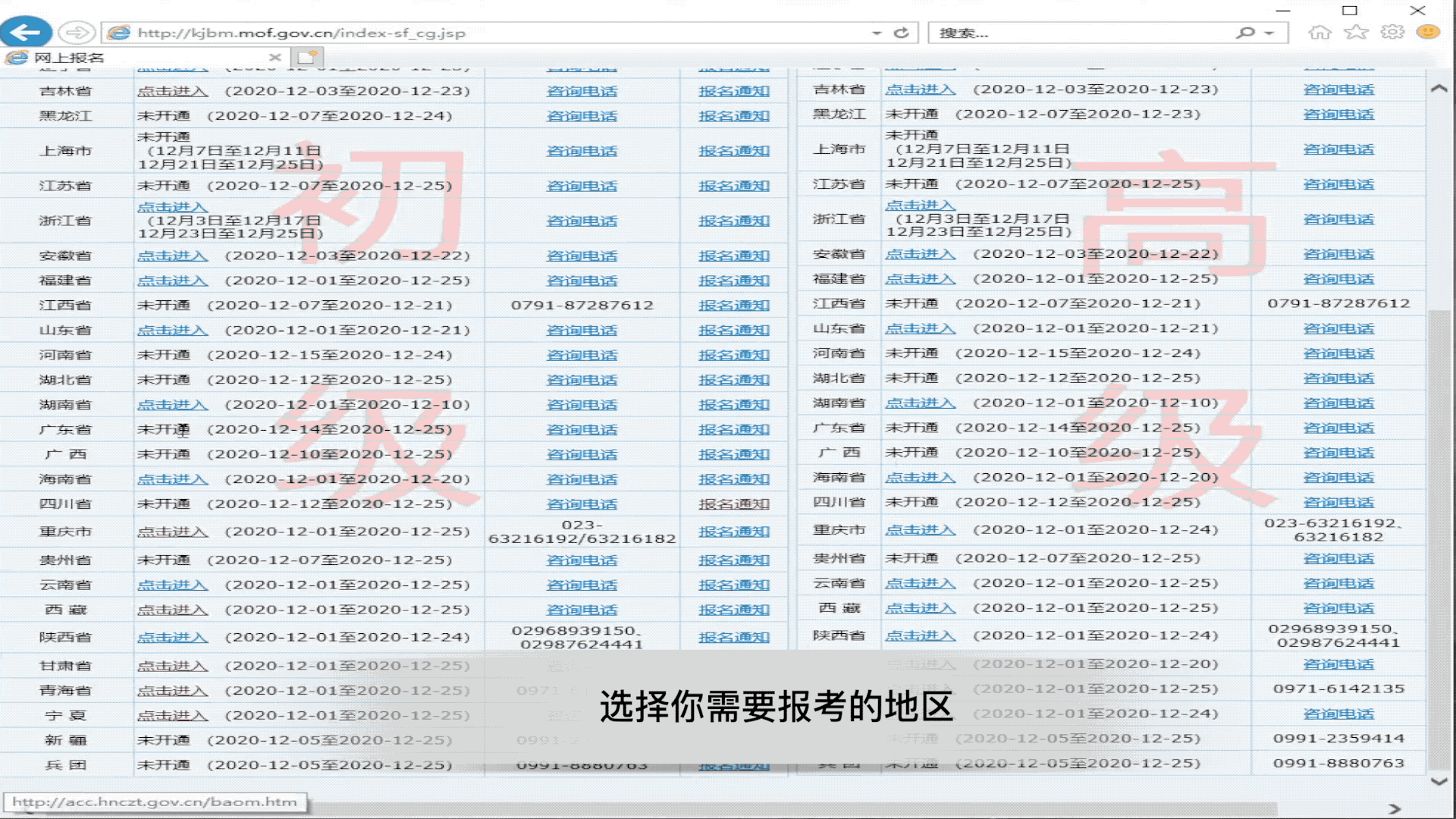Click the Home icon

pos(1320,32)
